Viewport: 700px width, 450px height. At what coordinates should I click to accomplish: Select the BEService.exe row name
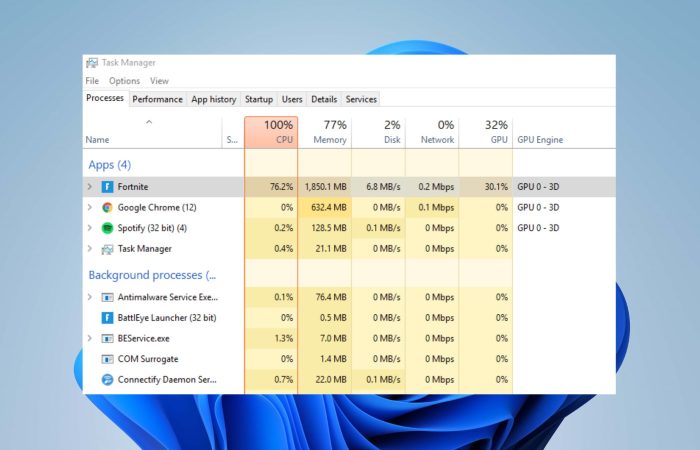[x=144, y=338]
